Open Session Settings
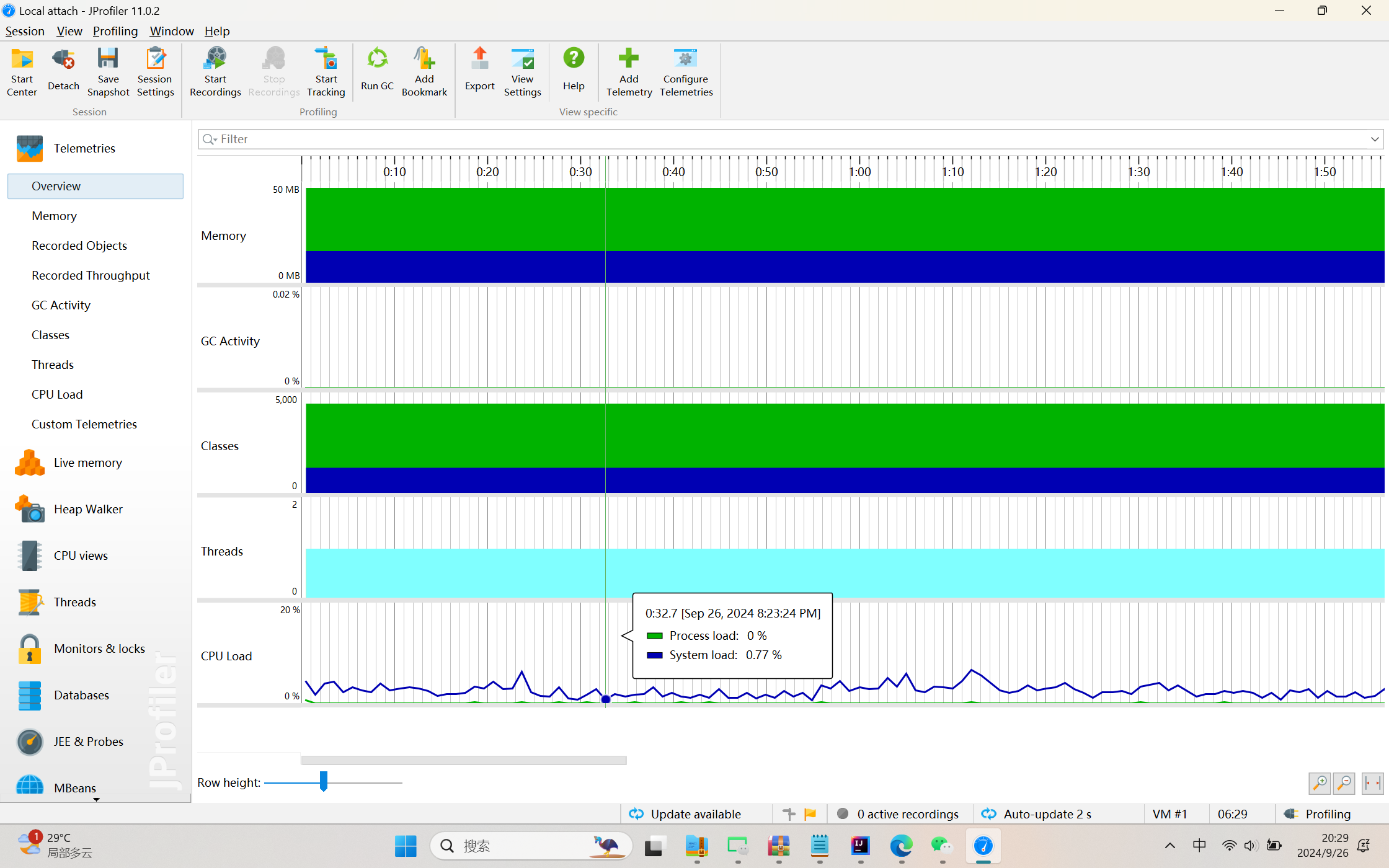The width and height of the screenshot is (1389, 868). pos(155,71)
